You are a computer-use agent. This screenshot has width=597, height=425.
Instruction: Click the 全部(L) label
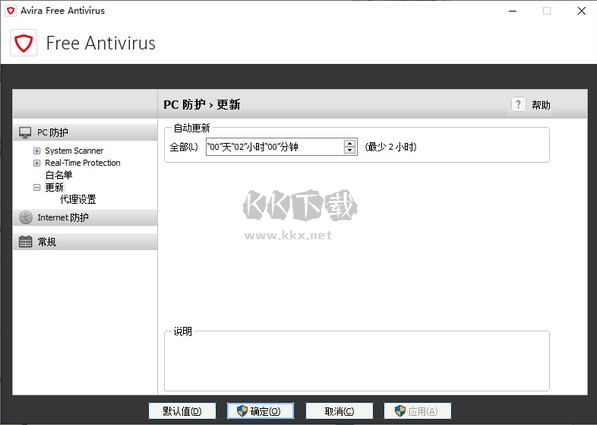[184, 147]
